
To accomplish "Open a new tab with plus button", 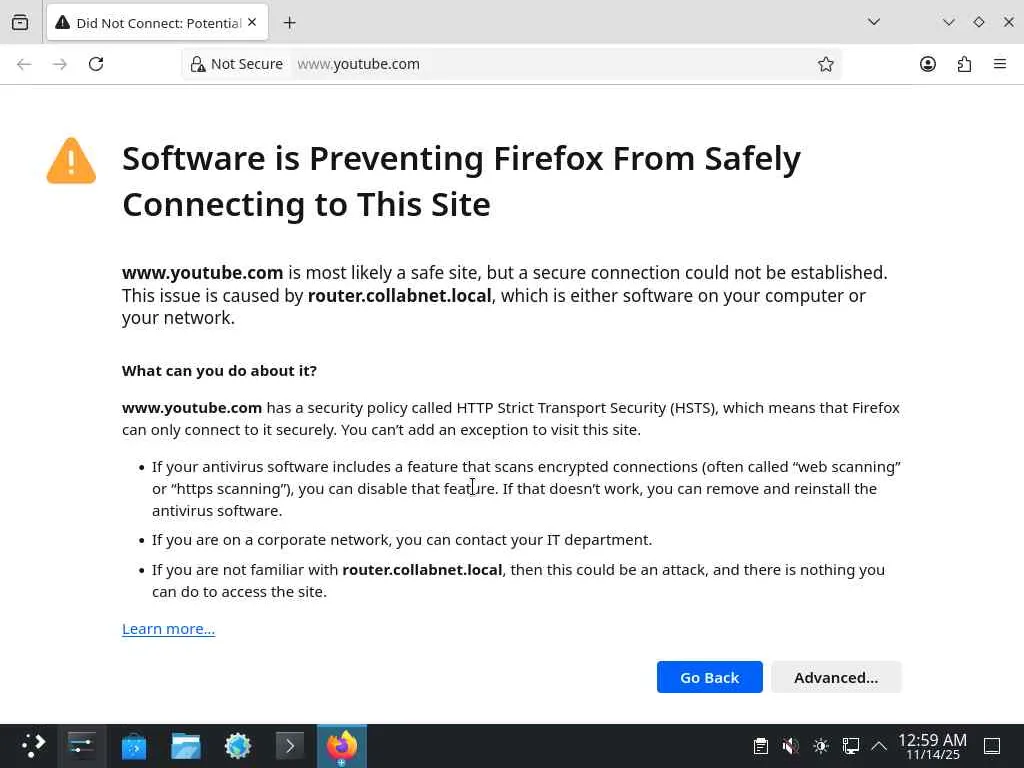I will pos(290,22).
